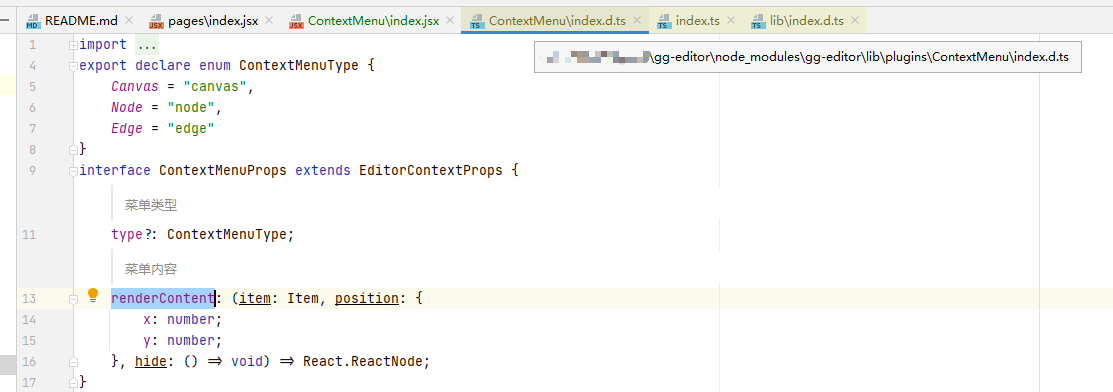Click the type property on line 11
The image size is (1113, 392).
click(127, 234)
